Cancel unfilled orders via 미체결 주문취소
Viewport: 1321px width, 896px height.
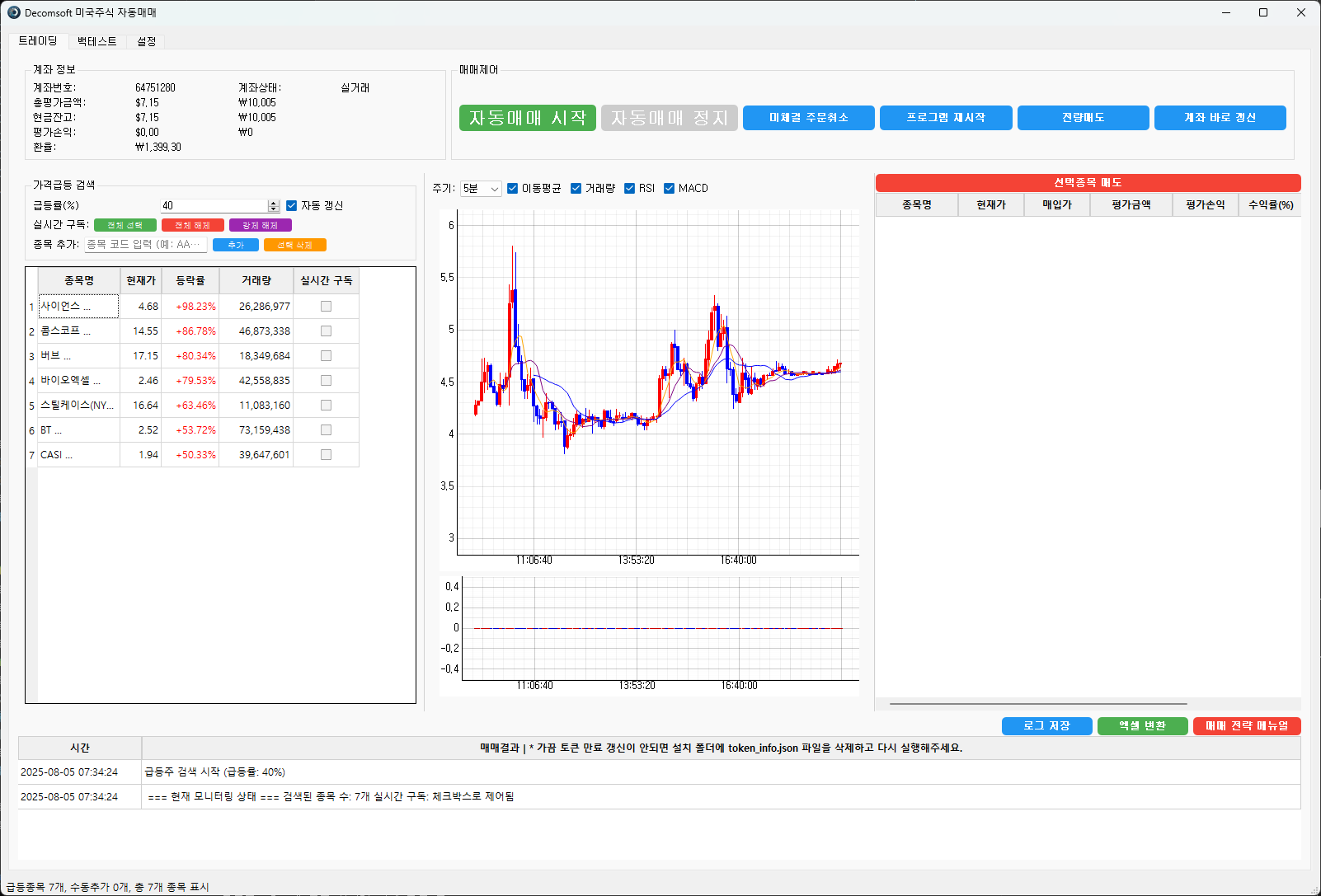tap(809, 118)
